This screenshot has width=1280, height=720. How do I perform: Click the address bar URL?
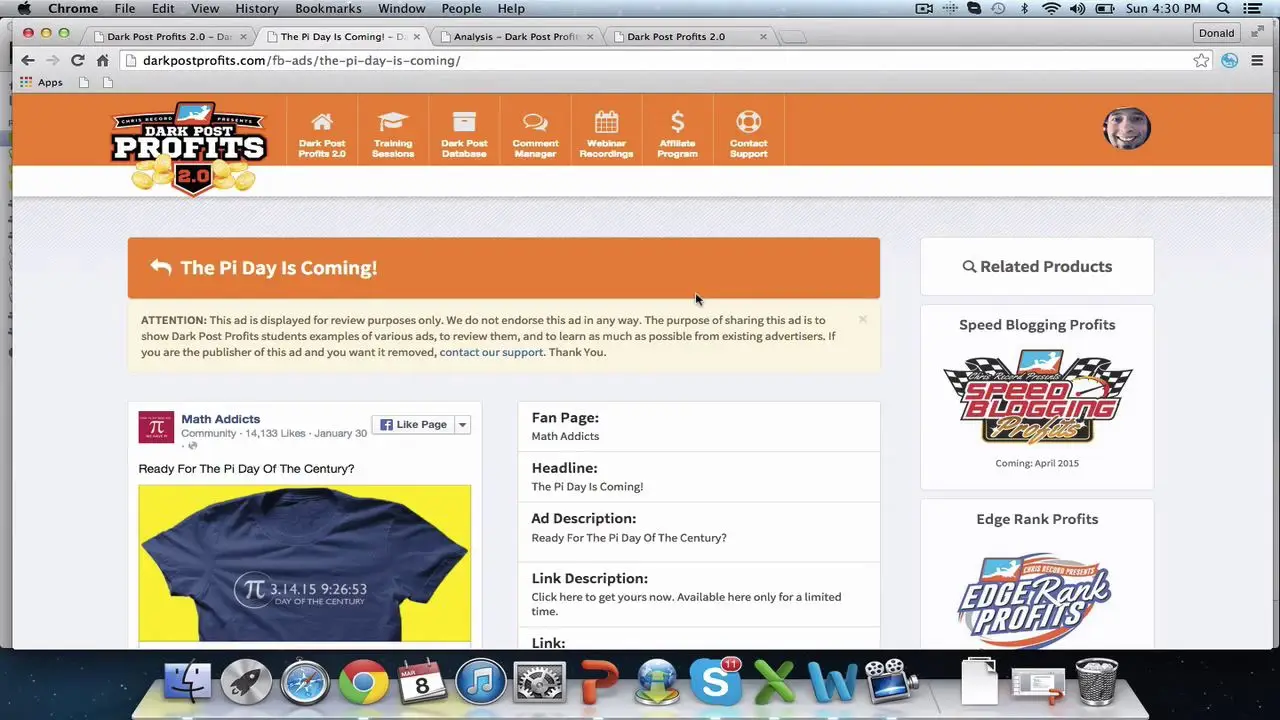tap(301, 60)
